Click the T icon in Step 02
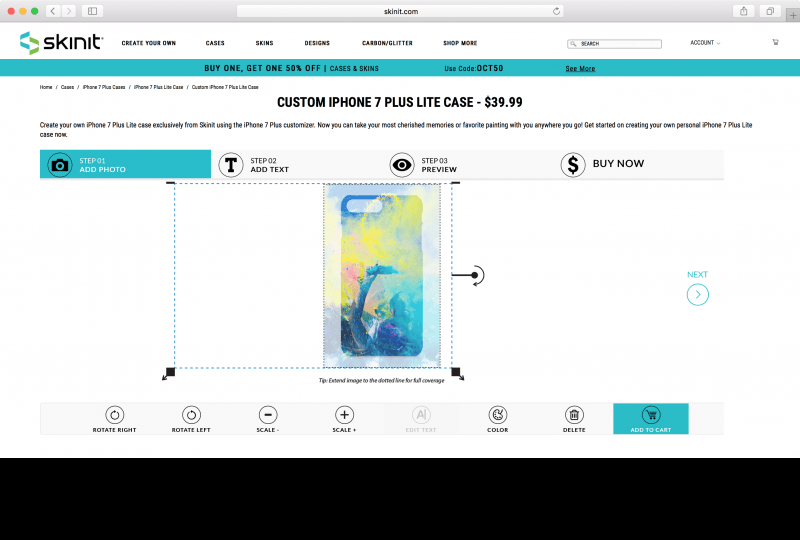 (x=231, y=165)
